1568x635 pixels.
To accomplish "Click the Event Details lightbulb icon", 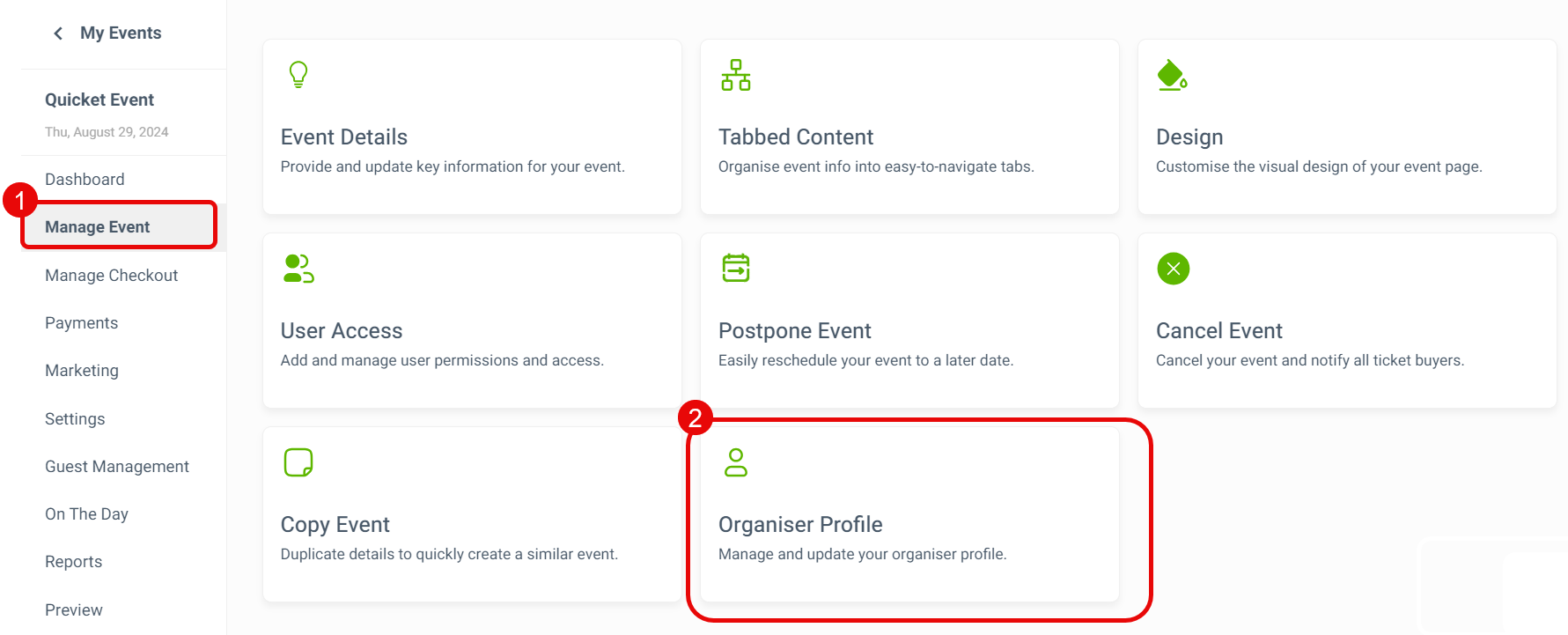I will coord(298,75).
